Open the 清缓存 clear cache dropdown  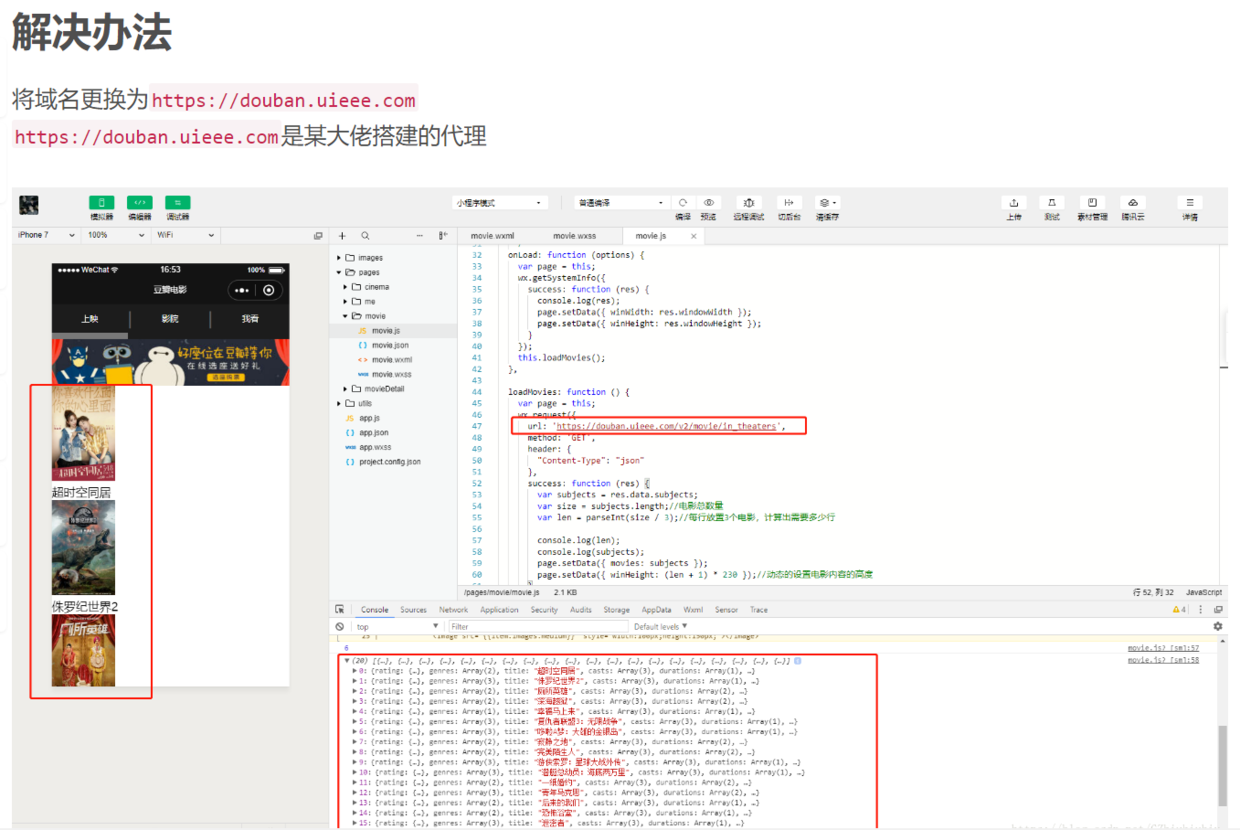tap(827, 202)
